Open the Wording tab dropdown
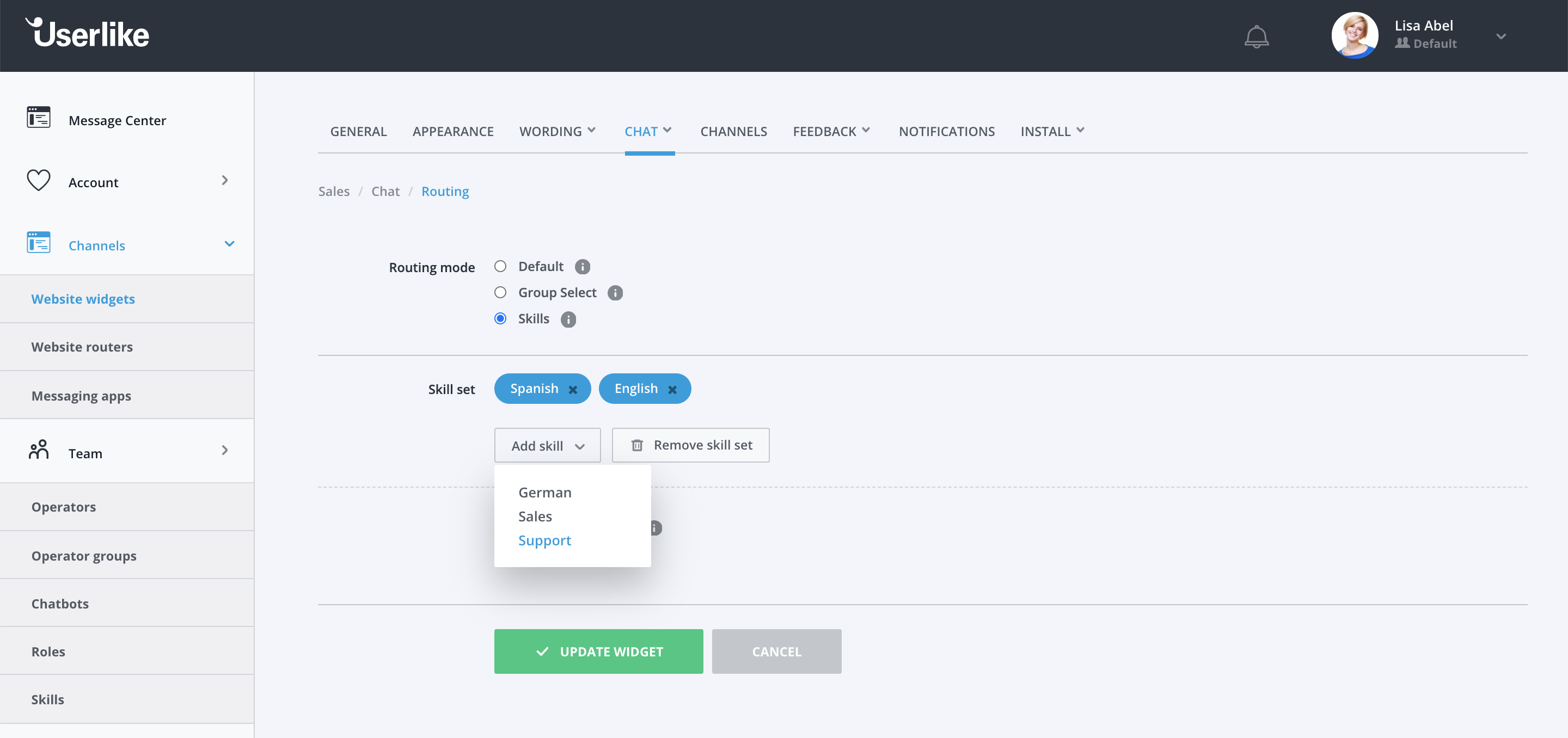Viewport: 1568px width, 738px height. (x=557, y=131)
